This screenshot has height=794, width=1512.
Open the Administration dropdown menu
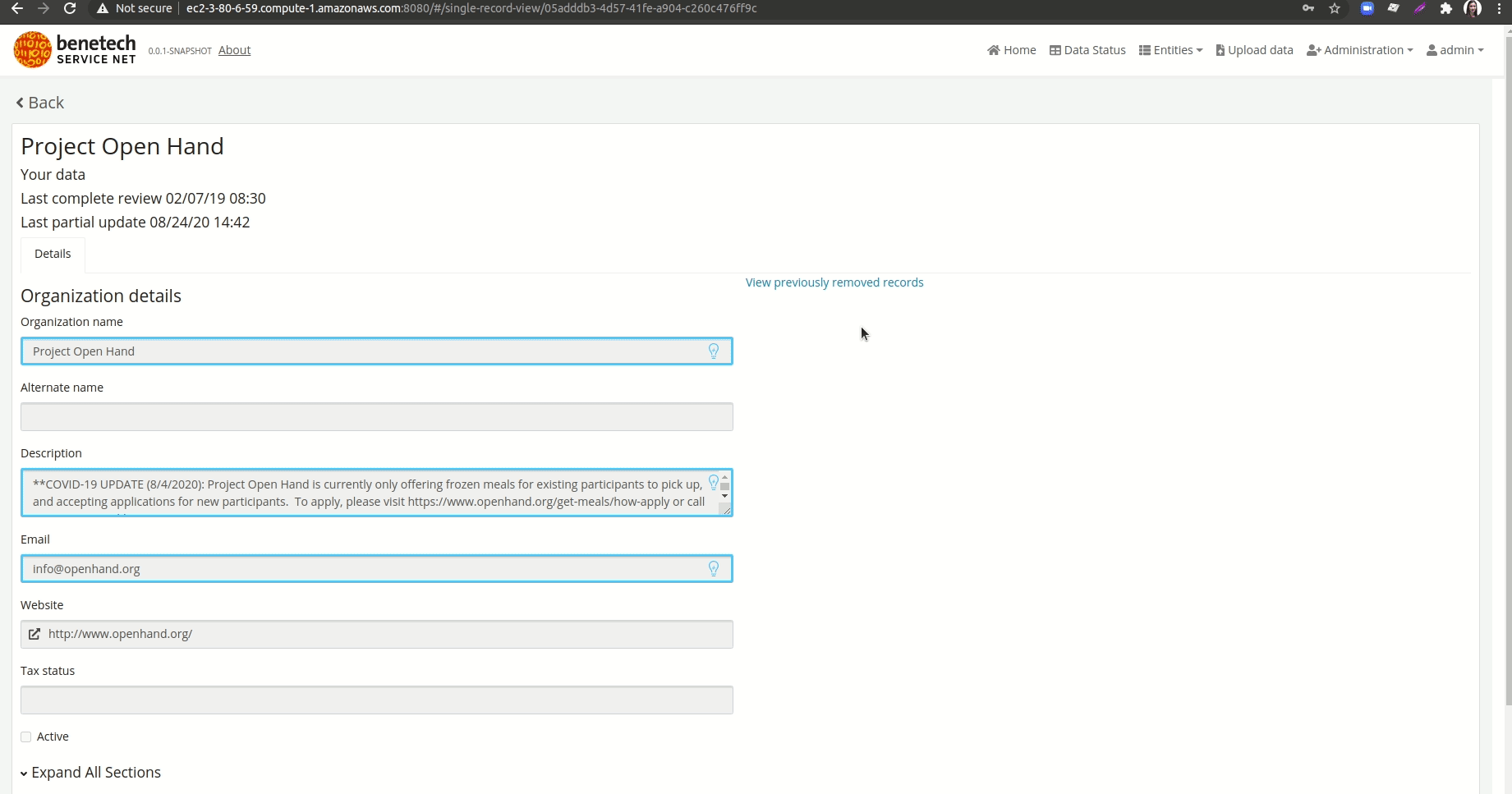(1359, 50)
